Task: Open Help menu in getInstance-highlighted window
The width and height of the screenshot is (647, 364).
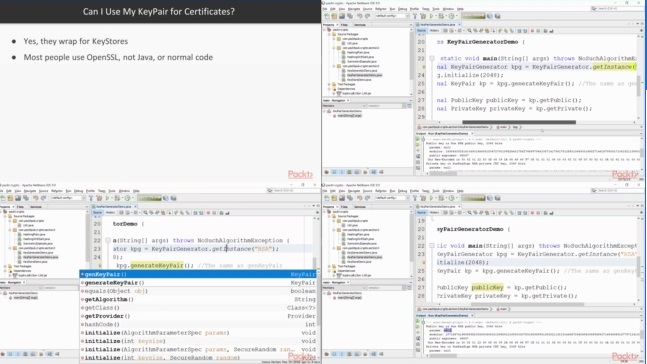Action: pyautogui.click(x=460, y=9)
